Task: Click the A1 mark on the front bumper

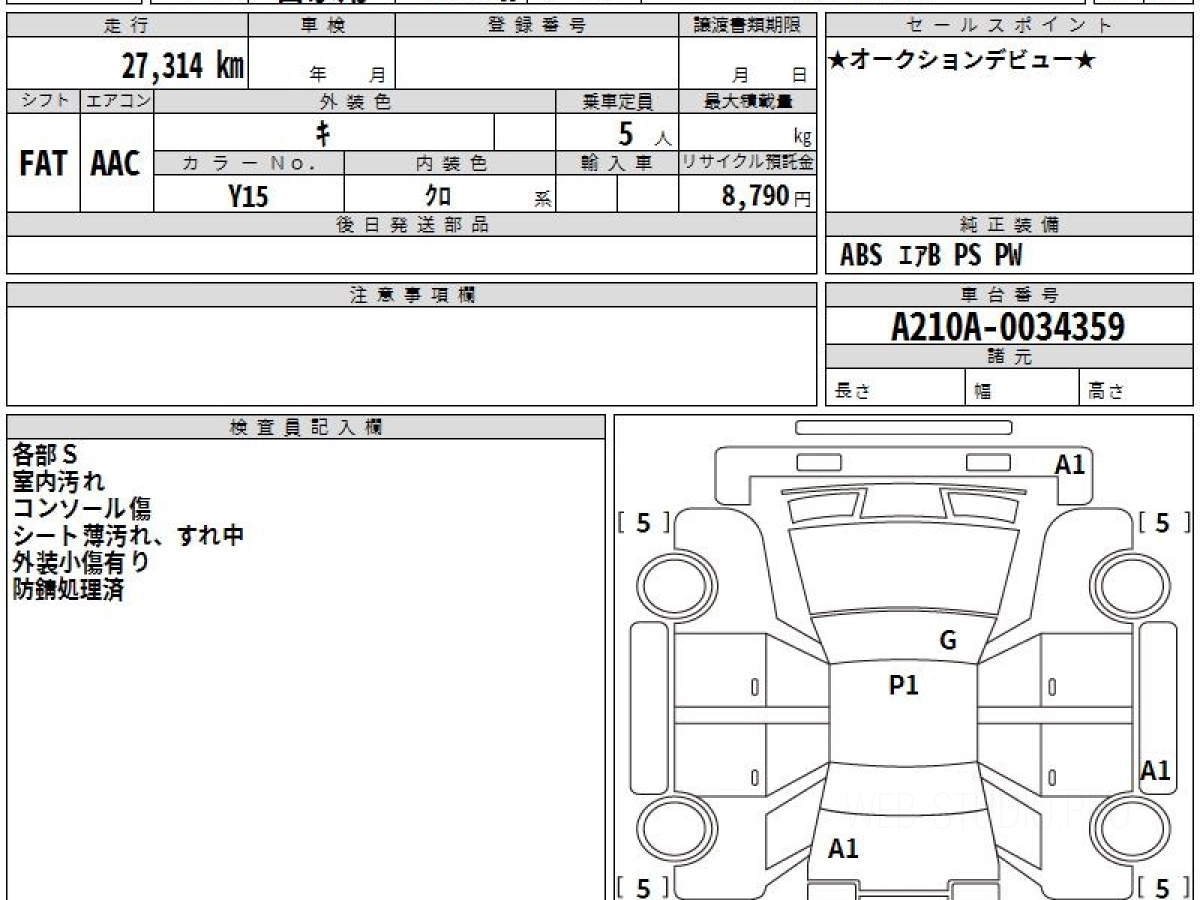Action: click(1070, 464)
